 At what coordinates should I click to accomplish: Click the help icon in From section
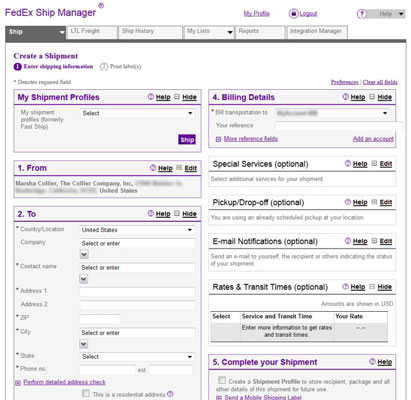pyautogui.click(x=153, y=168)
